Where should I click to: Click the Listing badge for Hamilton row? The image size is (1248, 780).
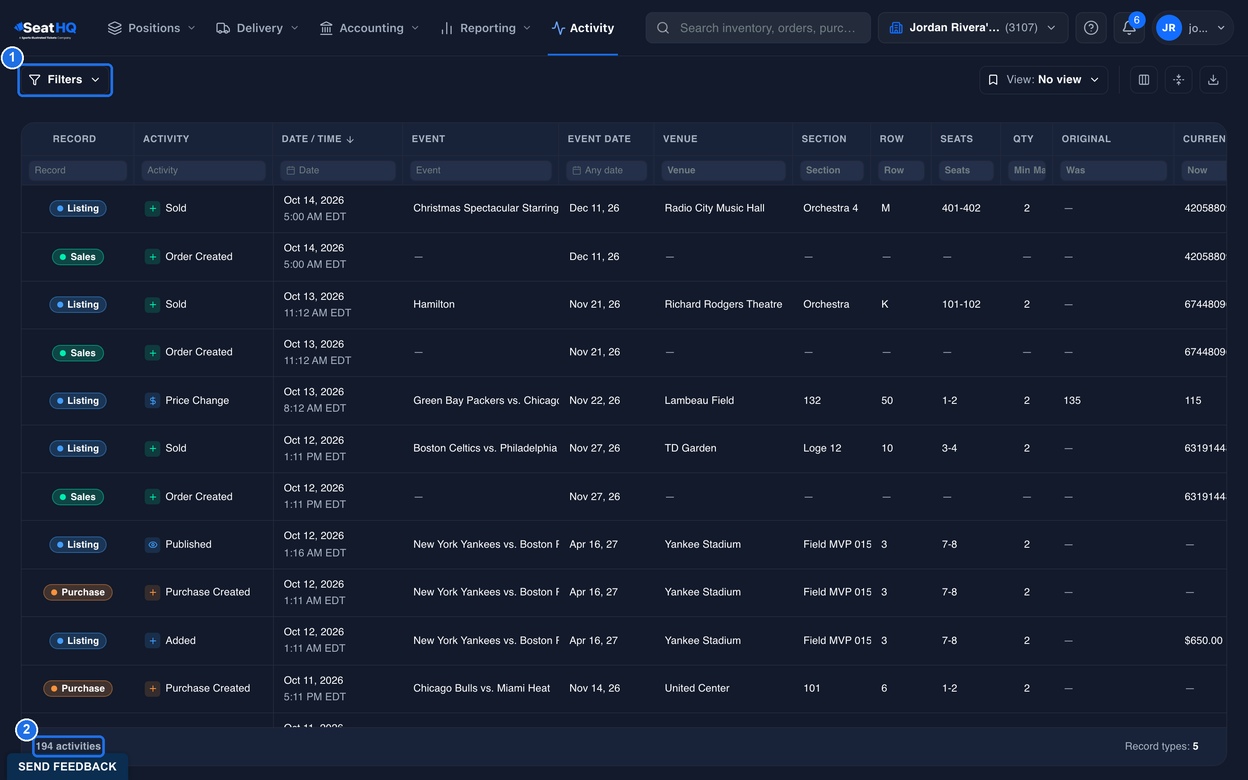pyautogui.click(x=78, y=304)
